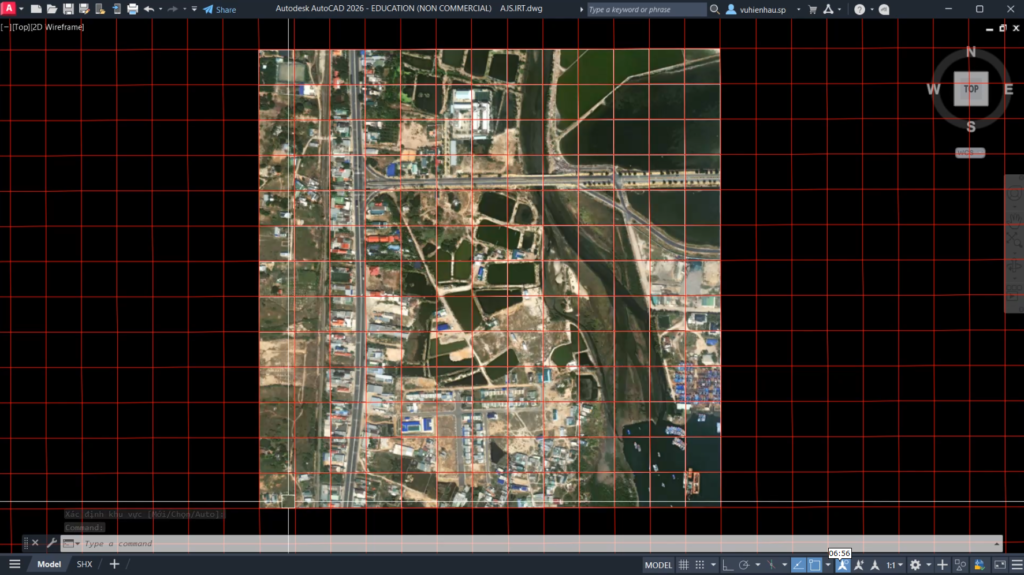Toggle drawing grid display in status bar
The image size is (1024, 575).
[684, 565]
